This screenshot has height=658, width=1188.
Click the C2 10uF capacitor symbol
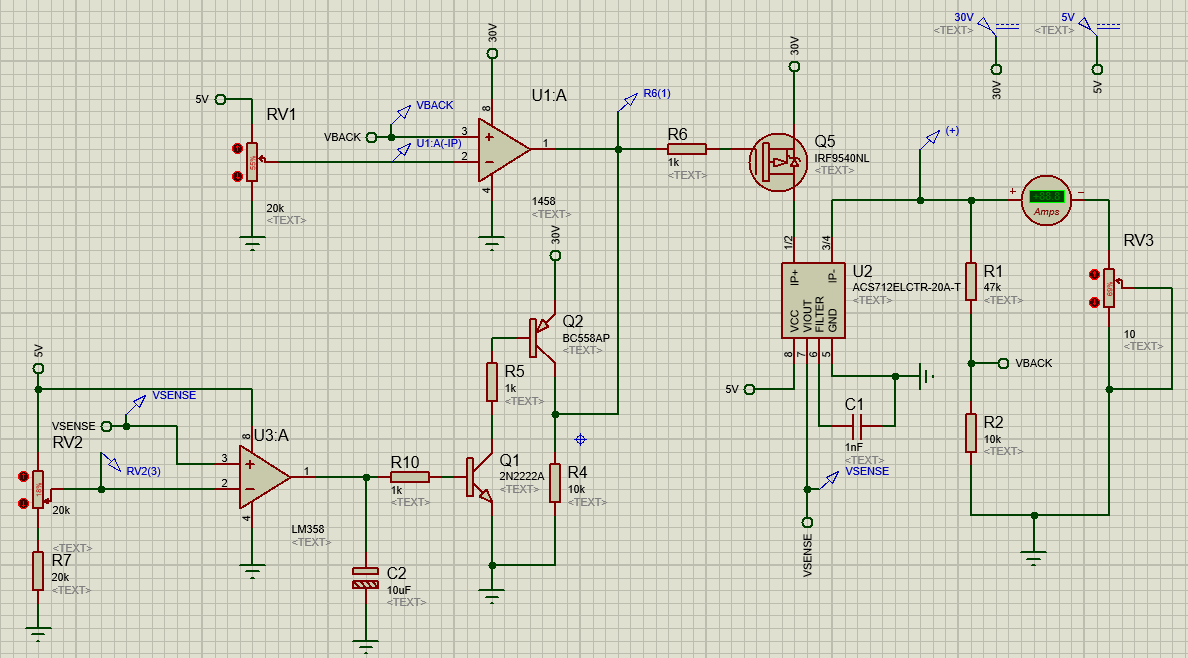[366, 577]
